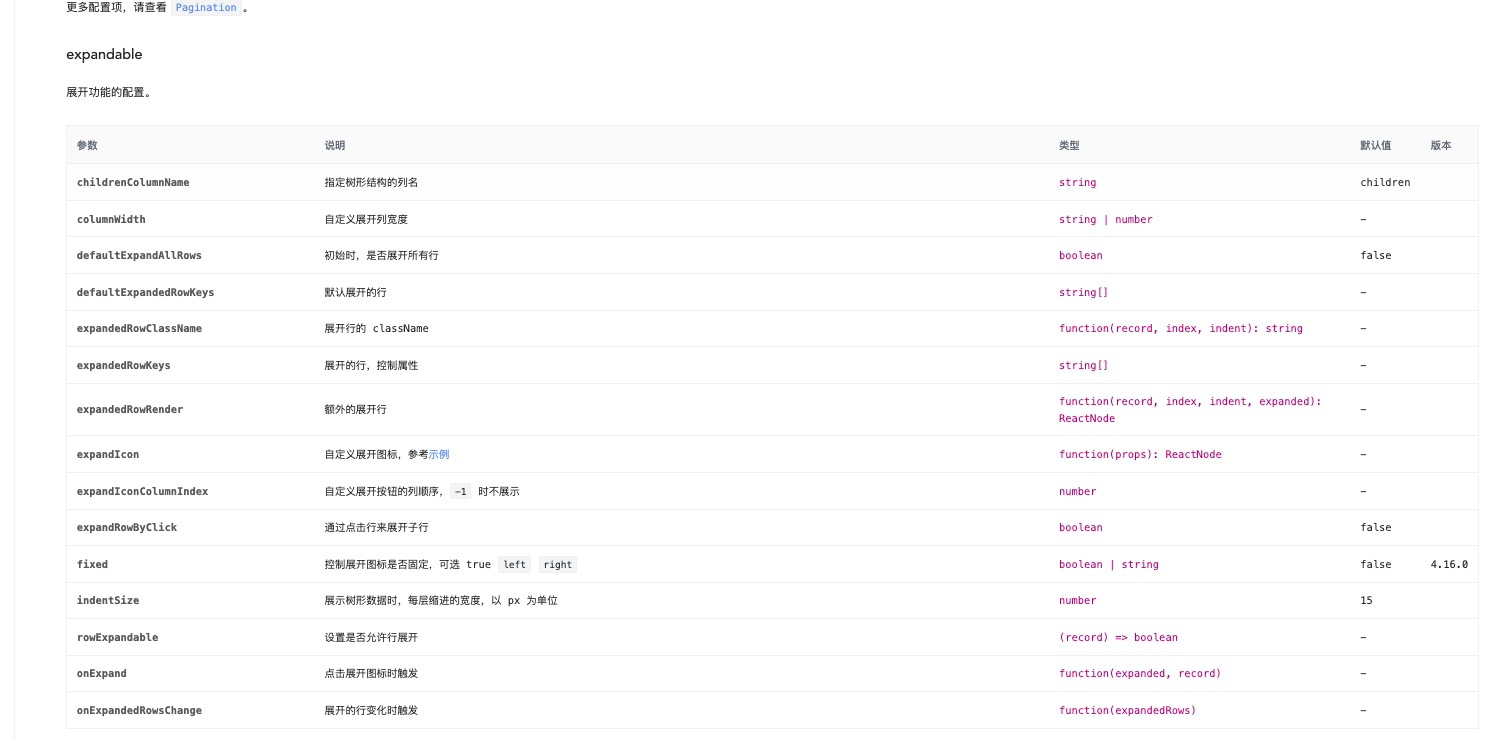Click the 'left' code tag
This screenshot has width=1498, height=739.
[x=514, y=564]
